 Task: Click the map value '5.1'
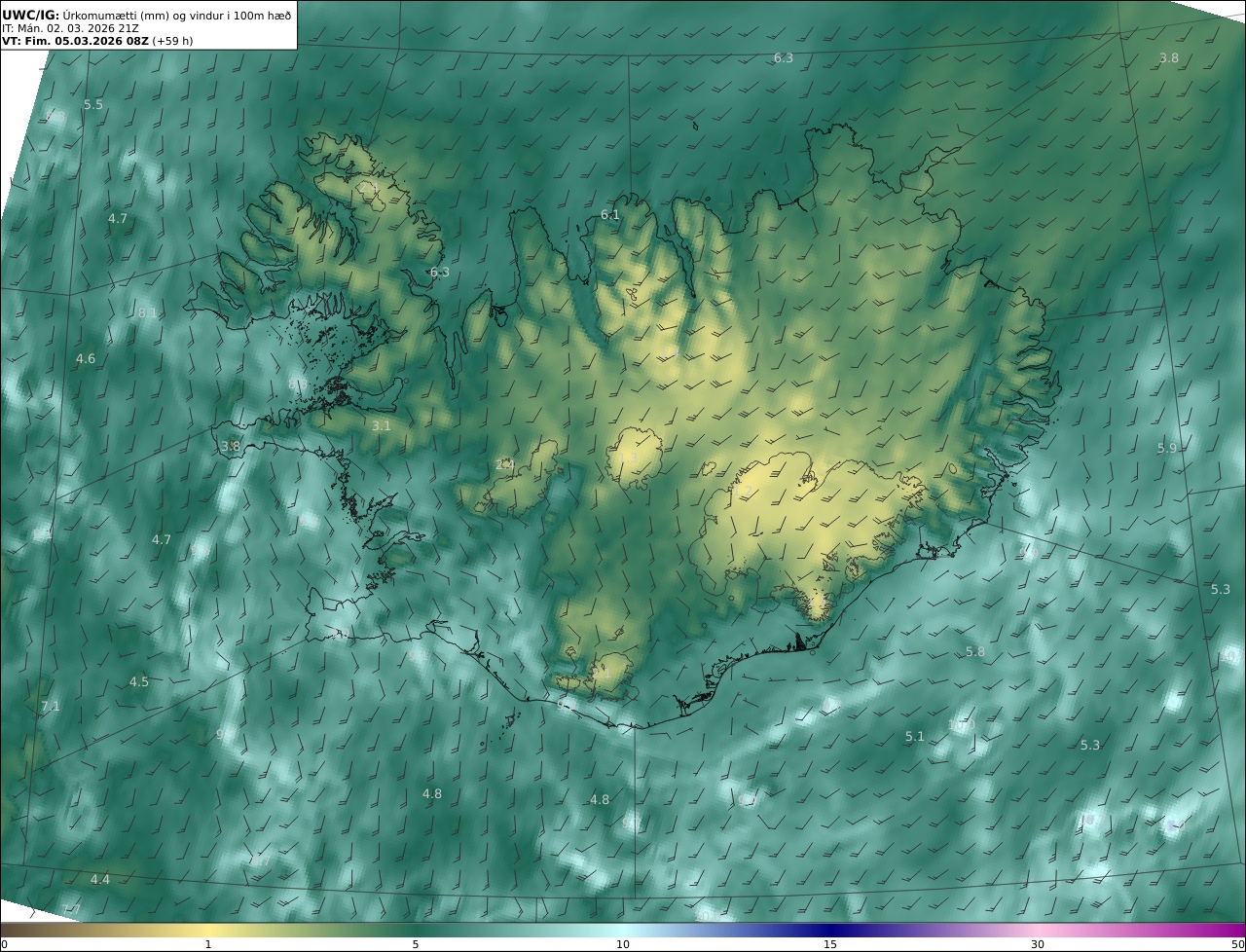point(914,737)
